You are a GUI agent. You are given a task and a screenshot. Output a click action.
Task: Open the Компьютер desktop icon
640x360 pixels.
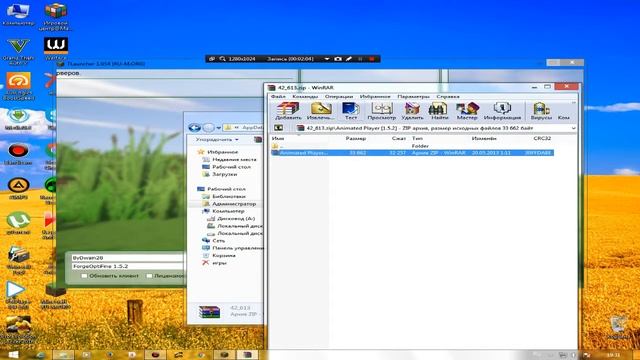tap(18, 14)
